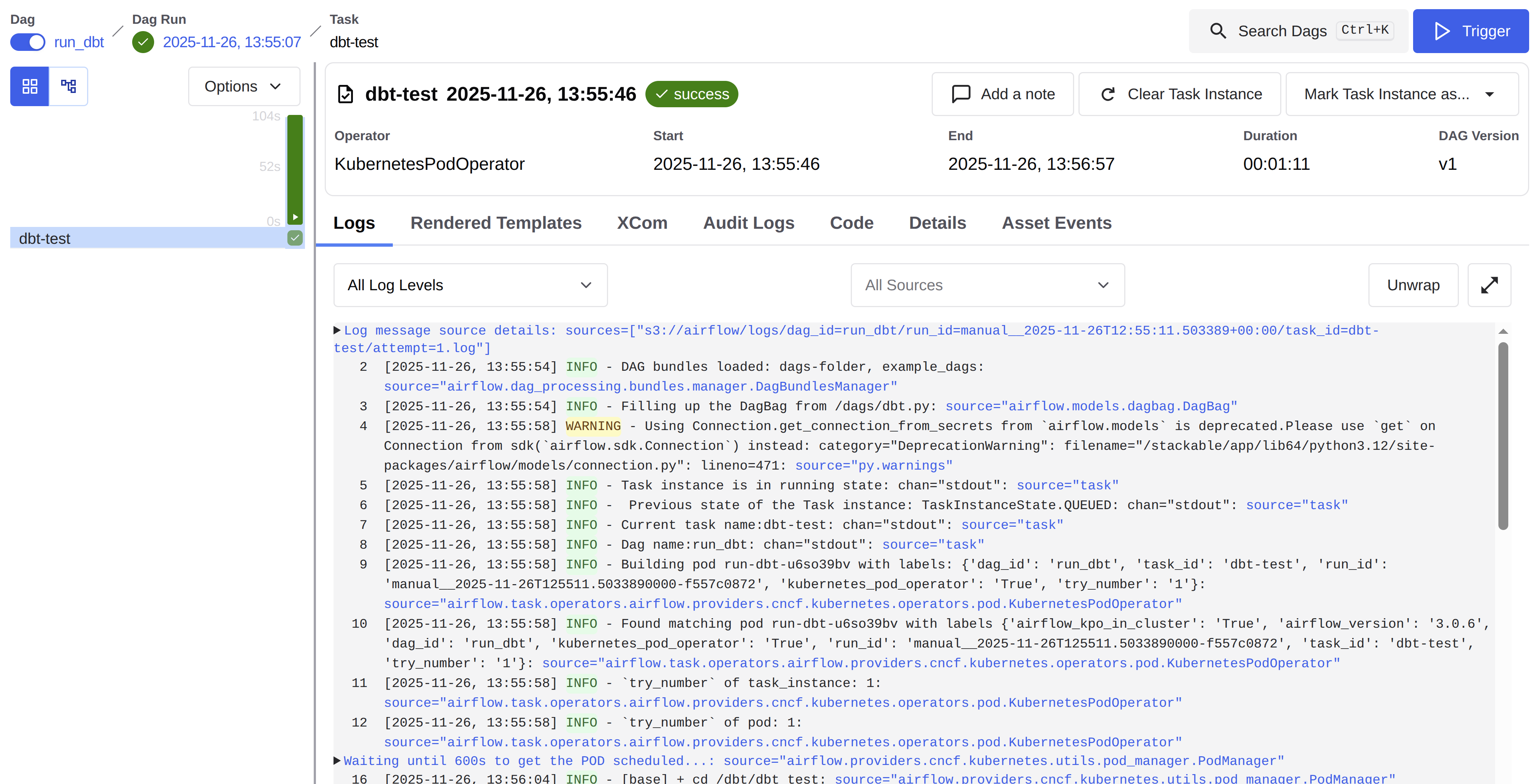Toggle log wrapping with Unwrap
This screenshot has height=784, width=1535.
[1412, 285]
